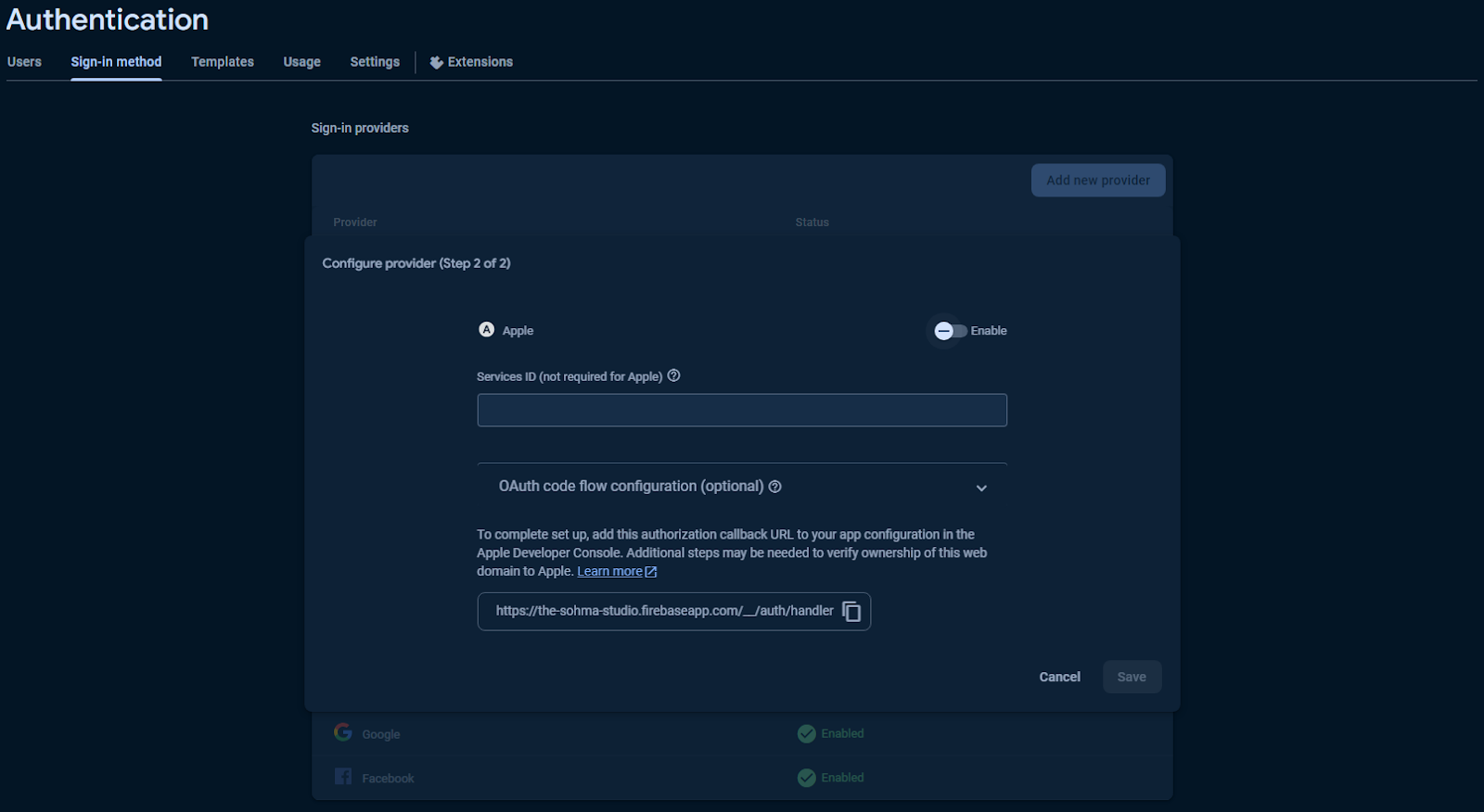
Task: Click the Facebook provider row name
Action: 388,779
